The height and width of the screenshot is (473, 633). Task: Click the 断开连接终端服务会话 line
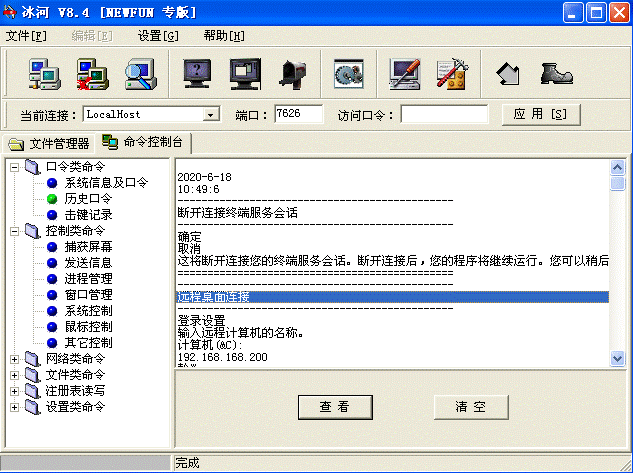pos(237,213)
